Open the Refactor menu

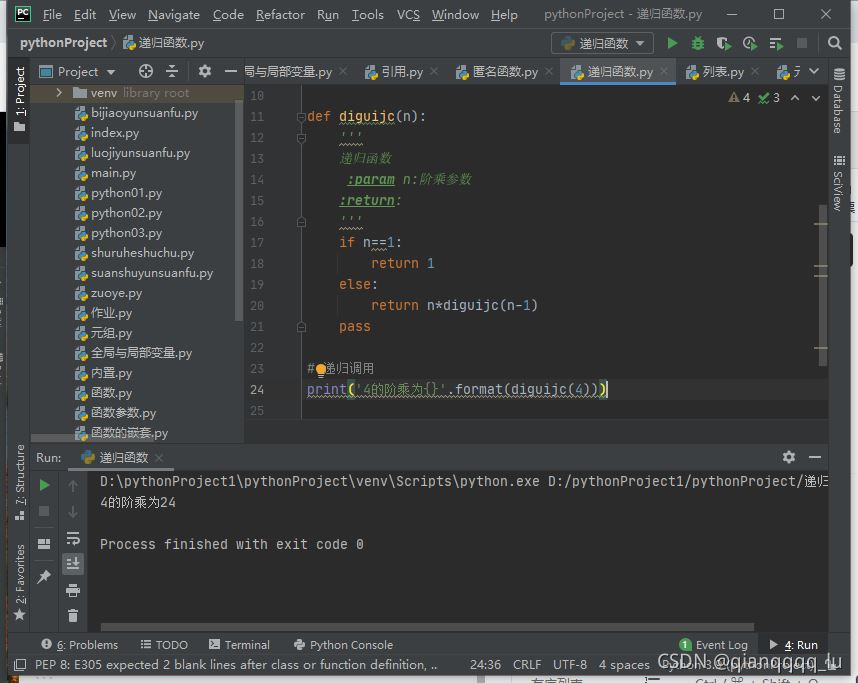point(280,14)
